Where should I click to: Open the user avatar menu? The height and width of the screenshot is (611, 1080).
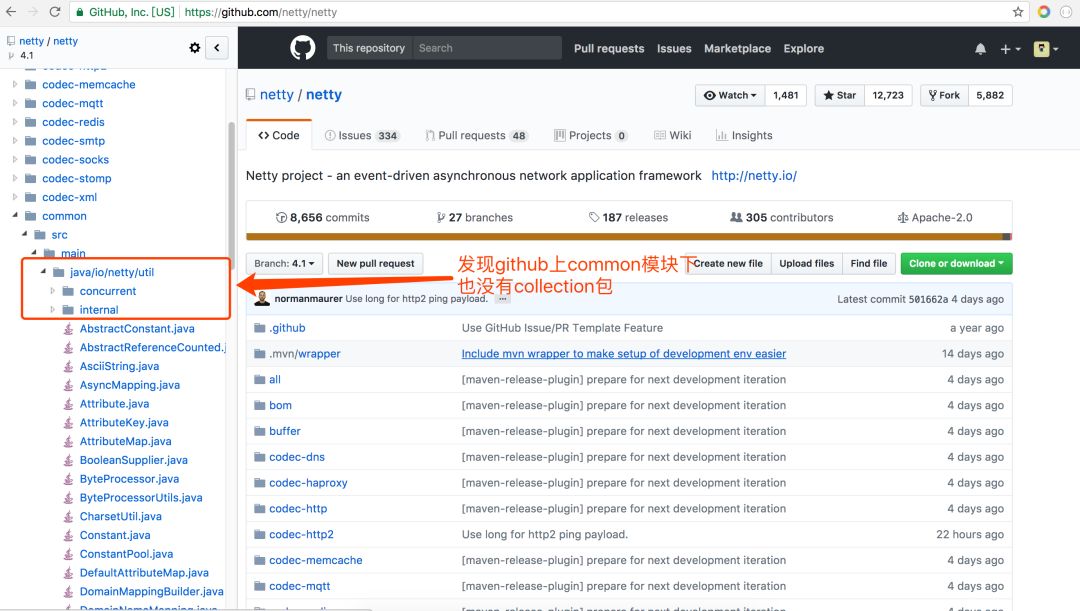(1046, 49)
